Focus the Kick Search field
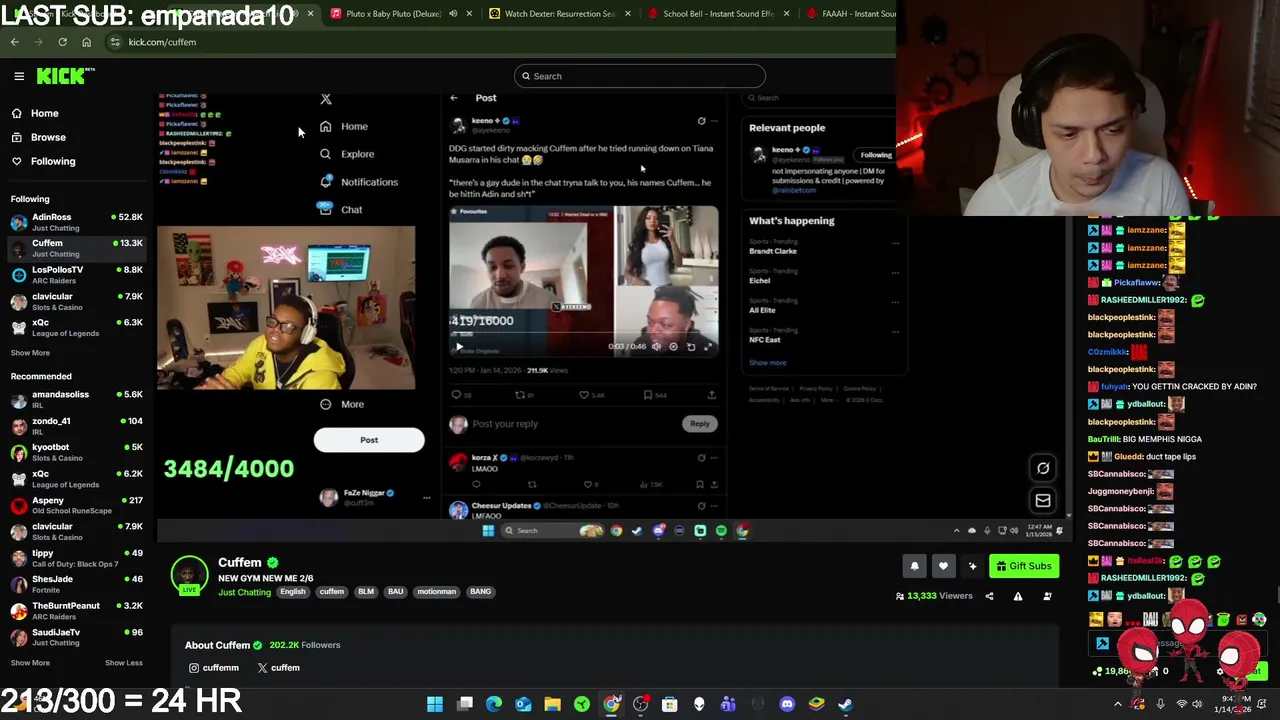This screenshot has height=720, width=1280. click(x=640, y=76)
